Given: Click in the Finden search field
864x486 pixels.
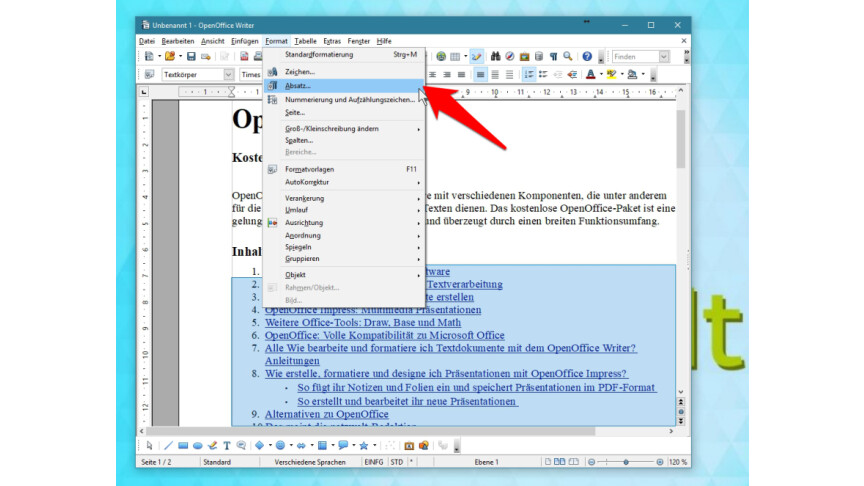Looking at the screenshot, I should click(635, 57).
